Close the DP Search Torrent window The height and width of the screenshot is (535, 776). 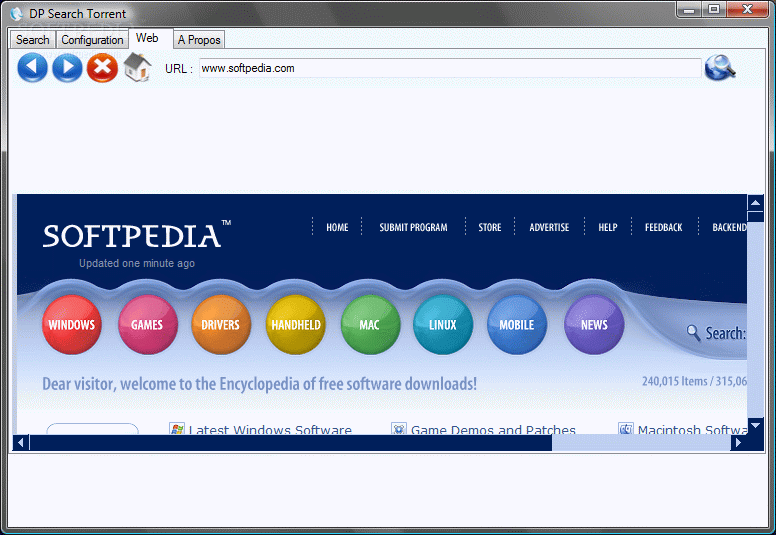tap(747, 9)
